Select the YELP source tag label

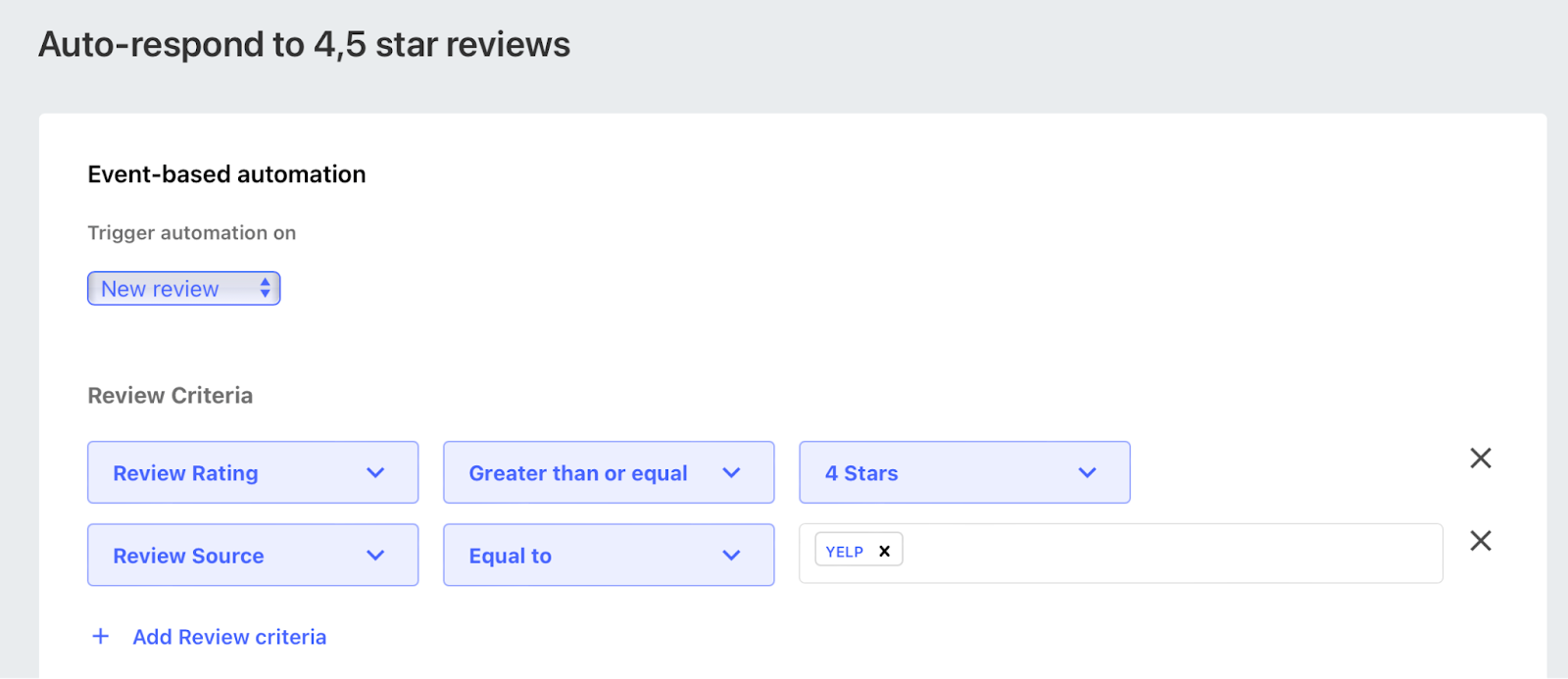pos(844,552)
